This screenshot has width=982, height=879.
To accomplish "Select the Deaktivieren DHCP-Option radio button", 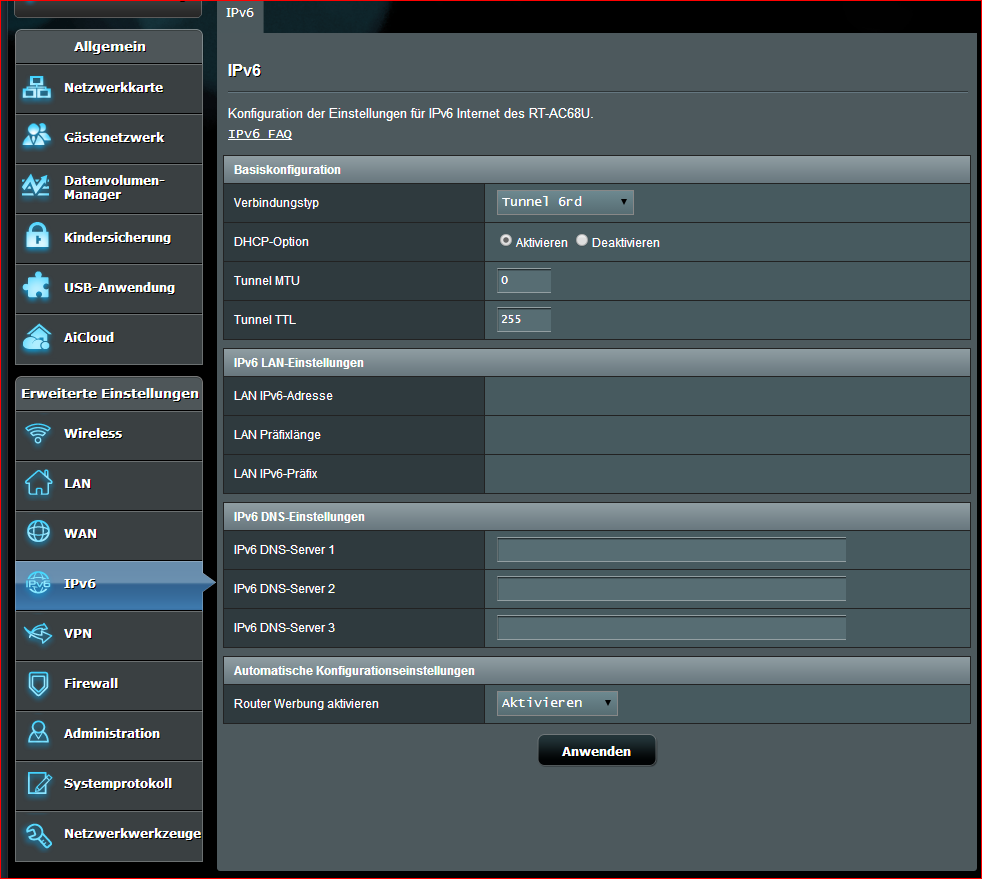I will click(582, 241).
